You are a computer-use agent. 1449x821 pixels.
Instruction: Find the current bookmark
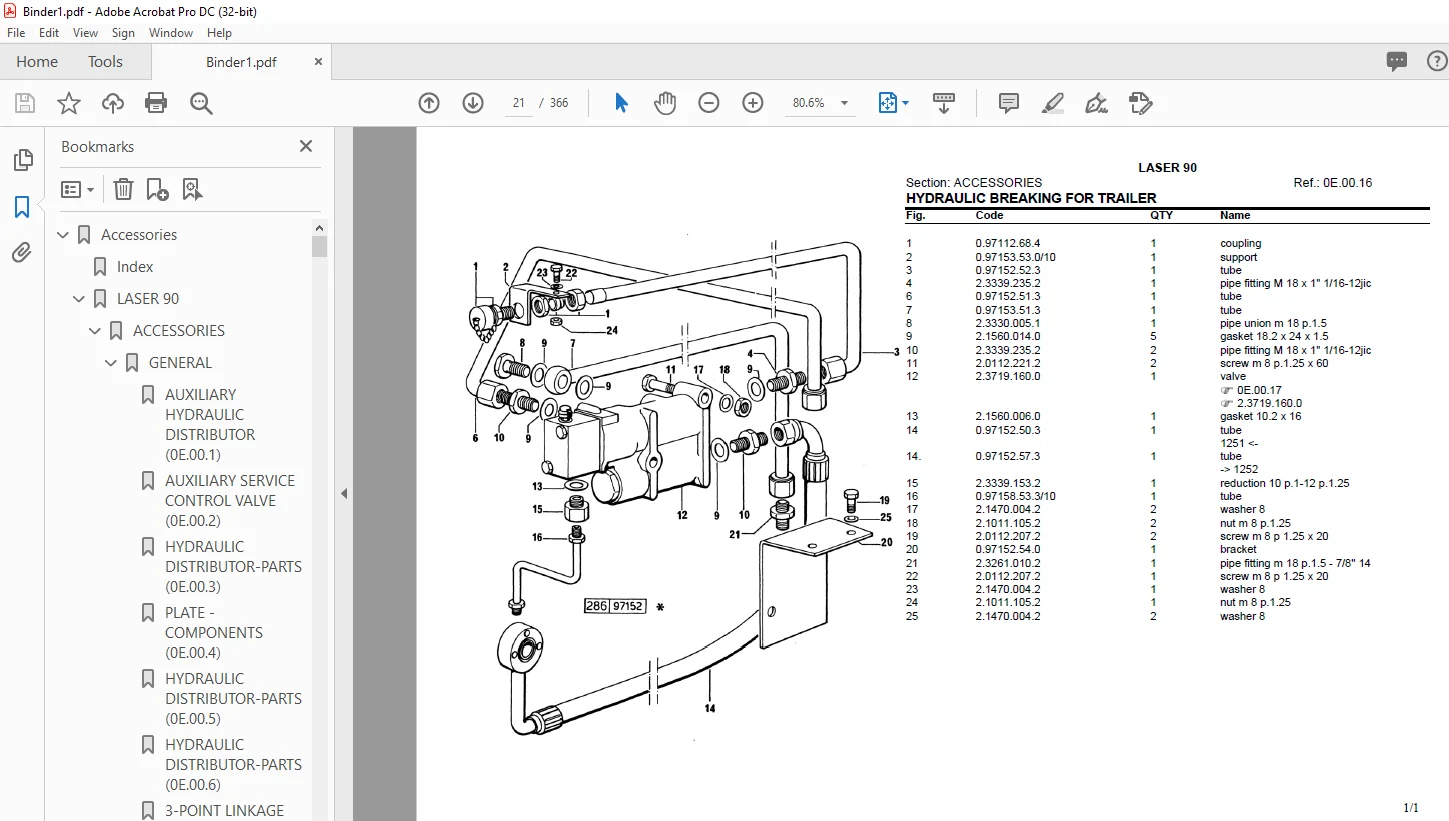tap(192, 189)
